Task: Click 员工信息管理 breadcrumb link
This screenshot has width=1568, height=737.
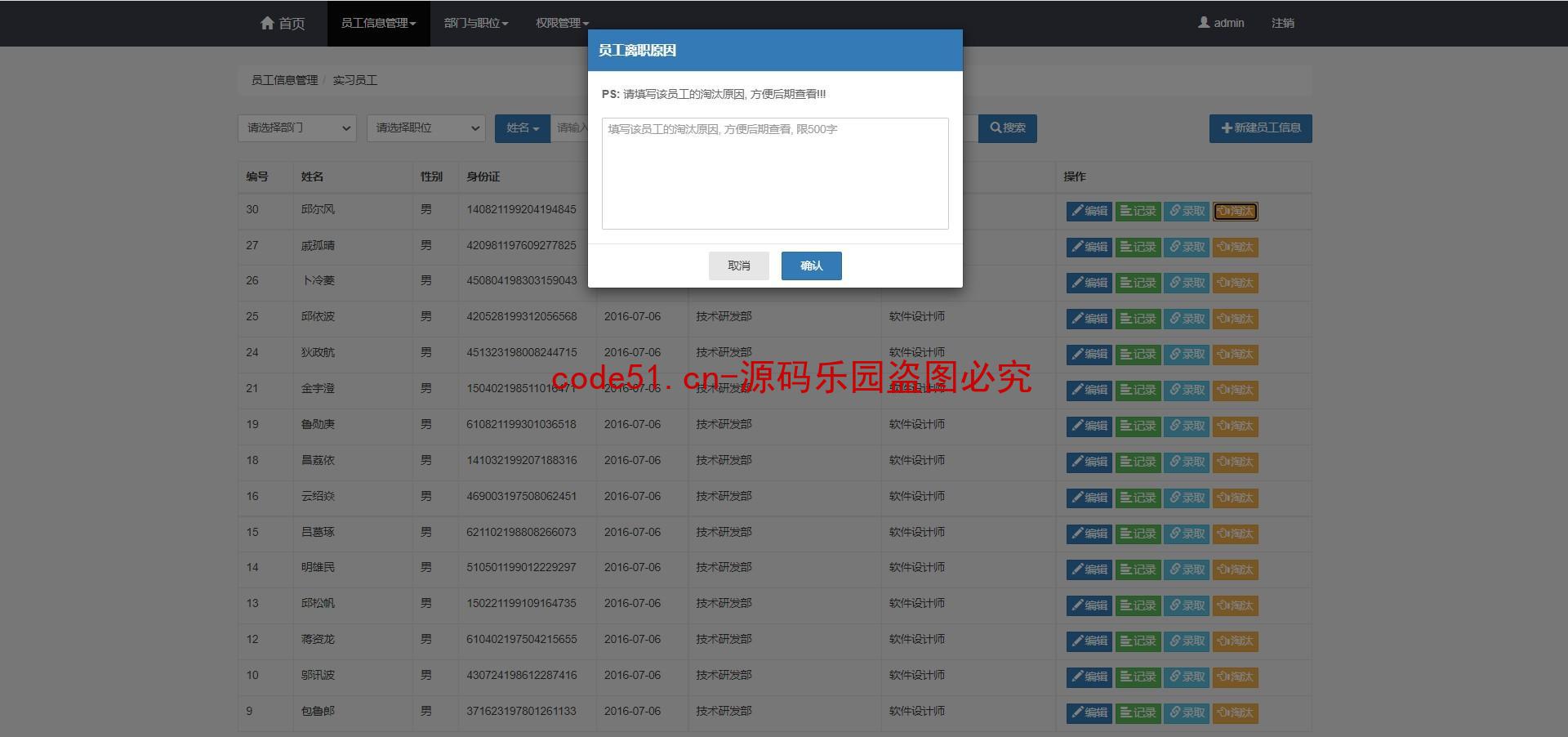Action: pyautogui.click(x=284, y=80)
